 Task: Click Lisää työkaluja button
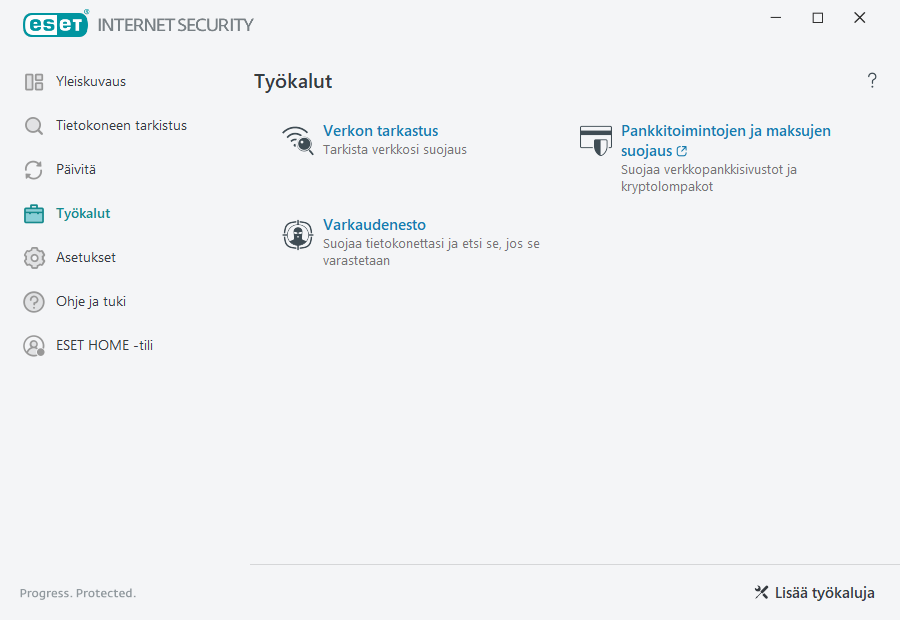click(x=814, y=592)
